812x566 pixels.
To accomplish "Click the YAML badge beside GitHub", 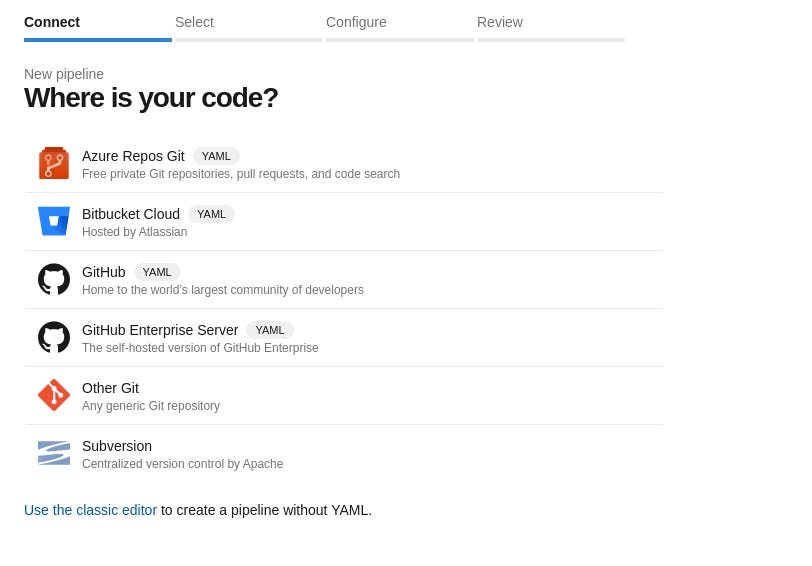I will coord(157,272).
